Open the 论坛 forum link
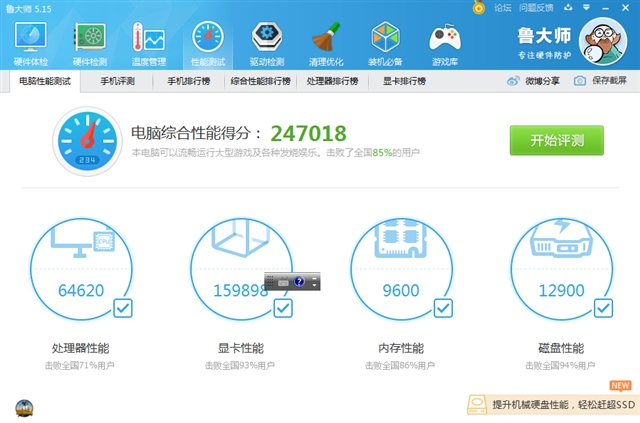 coord(502,8)
